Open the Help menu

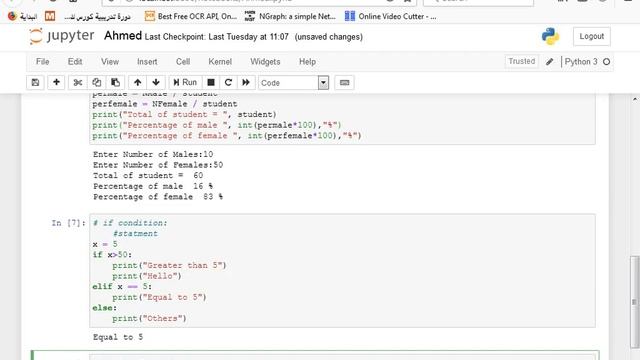click(307, 62)
